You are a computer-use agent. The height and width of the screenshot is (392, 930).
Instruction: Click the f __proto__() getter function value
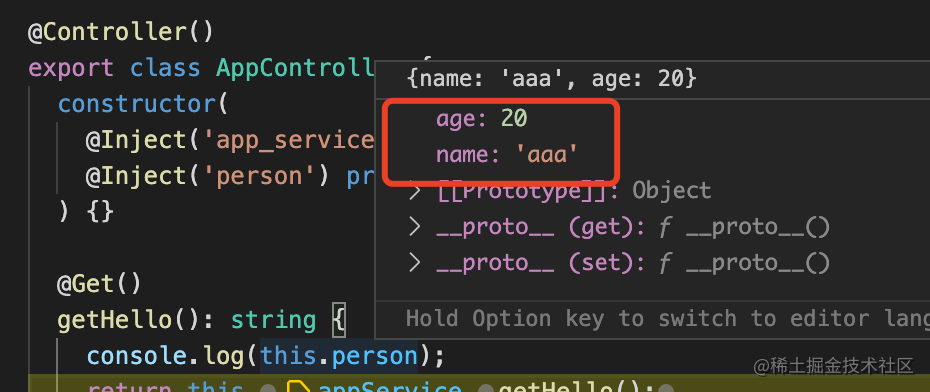pyautogui.click(x=744, y=227)
